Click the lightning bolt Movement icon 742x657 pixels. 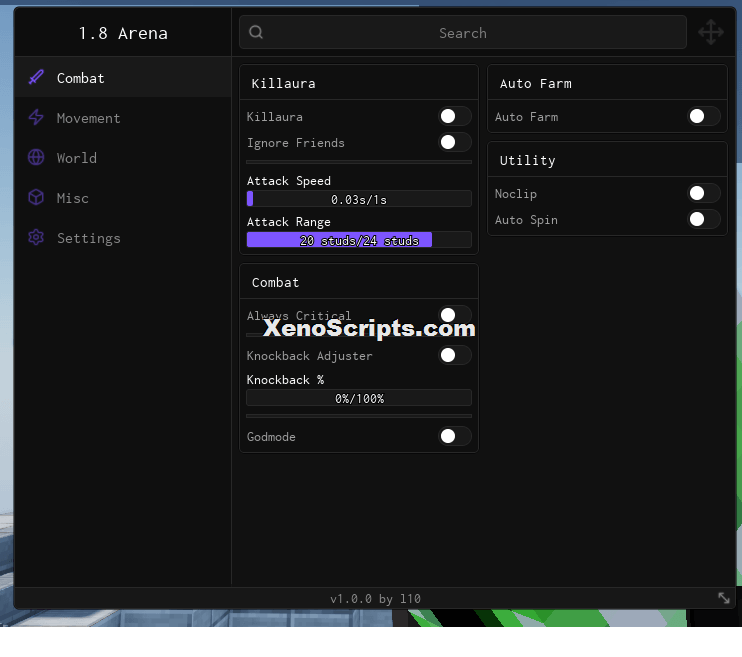pyautogui.click(x=36, y=117)
